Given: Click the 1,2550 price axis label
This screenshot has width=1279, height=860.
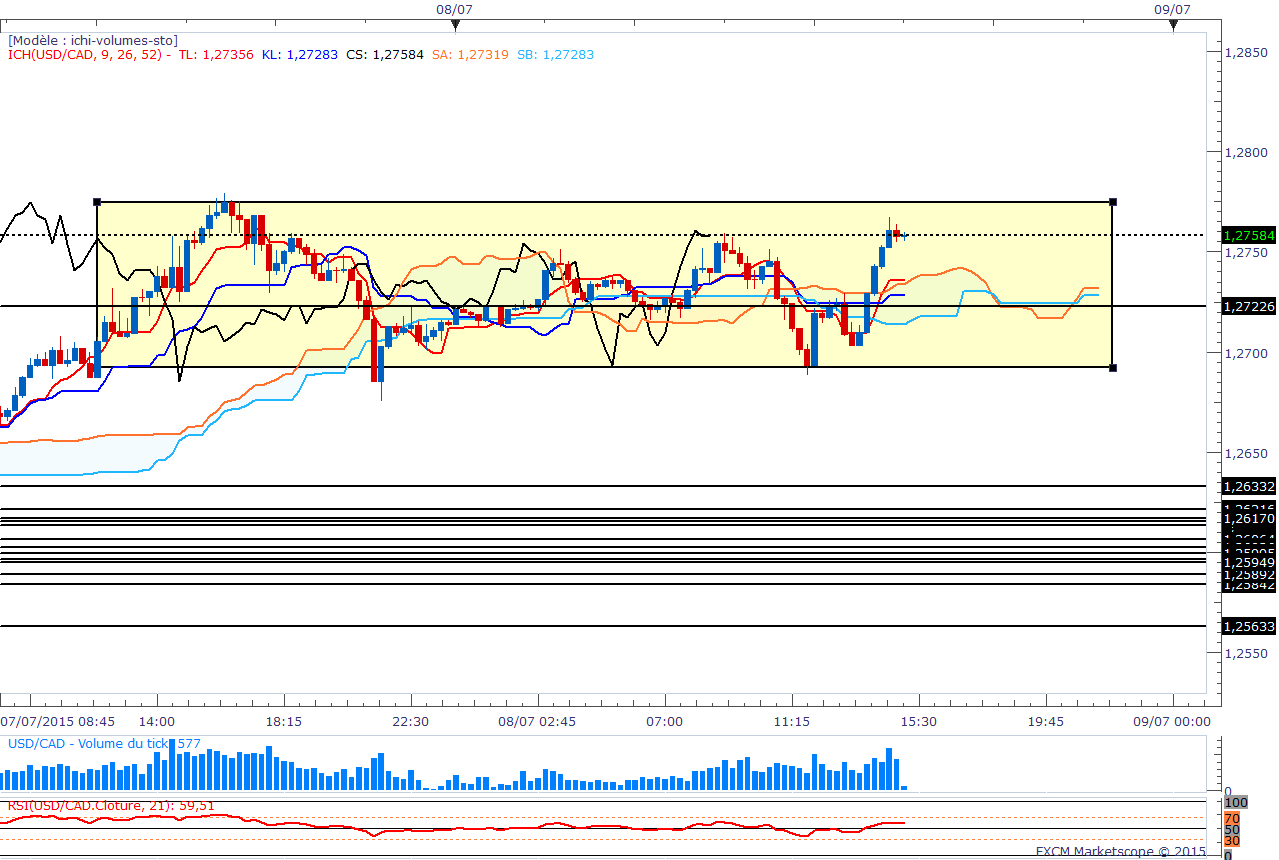Looking at the screenshot, I should (1246, 653).
